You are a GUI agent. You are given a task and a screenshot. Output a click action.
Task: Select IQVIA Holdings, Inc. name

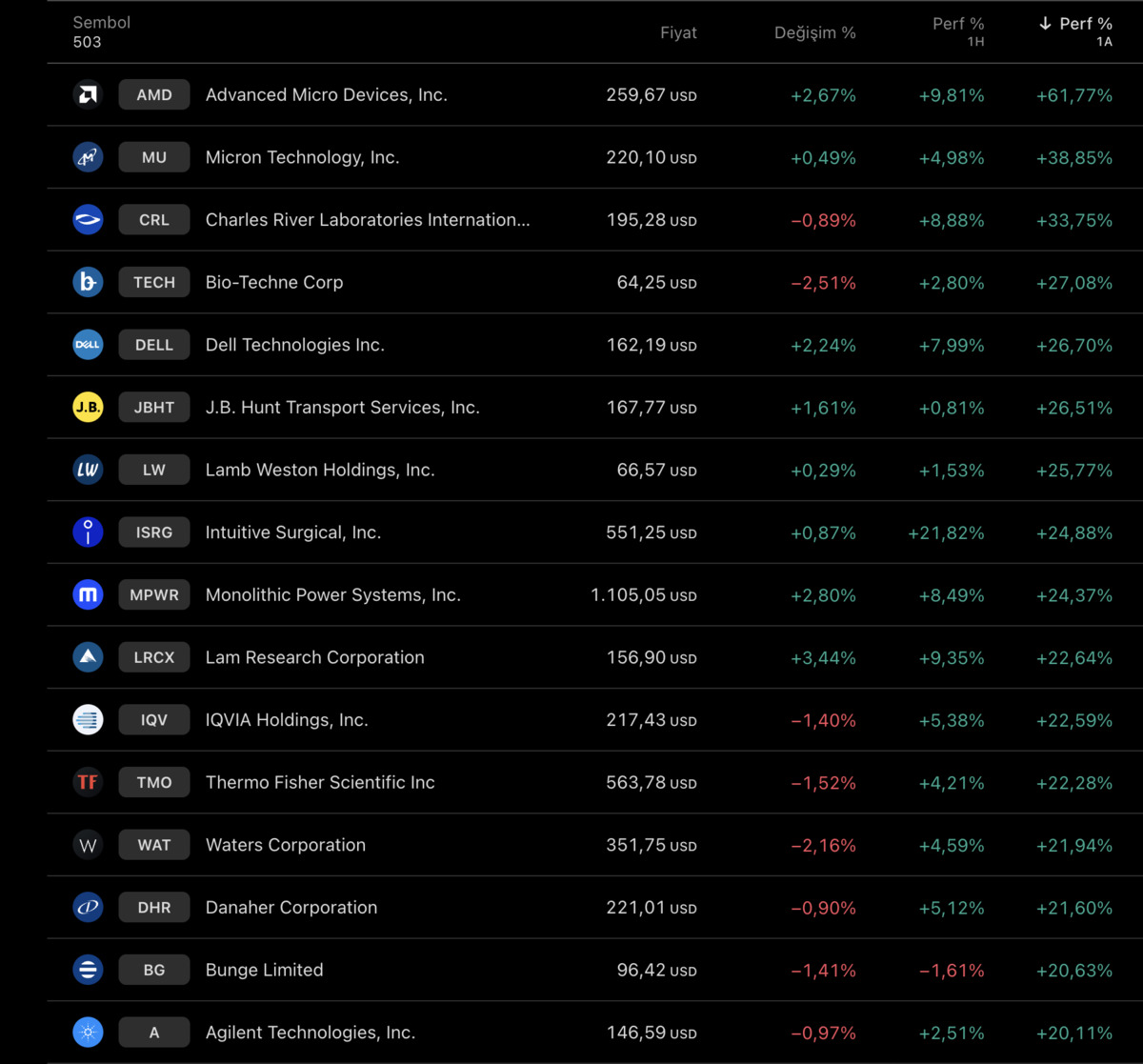click(x=287, y=719)
